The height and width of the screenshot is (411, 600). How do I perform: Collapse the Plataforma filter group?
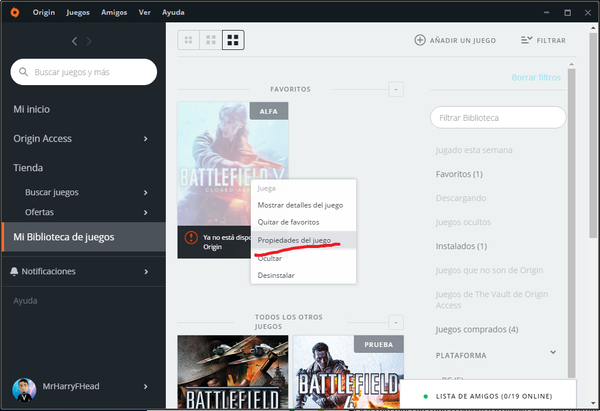coord(553,352)
